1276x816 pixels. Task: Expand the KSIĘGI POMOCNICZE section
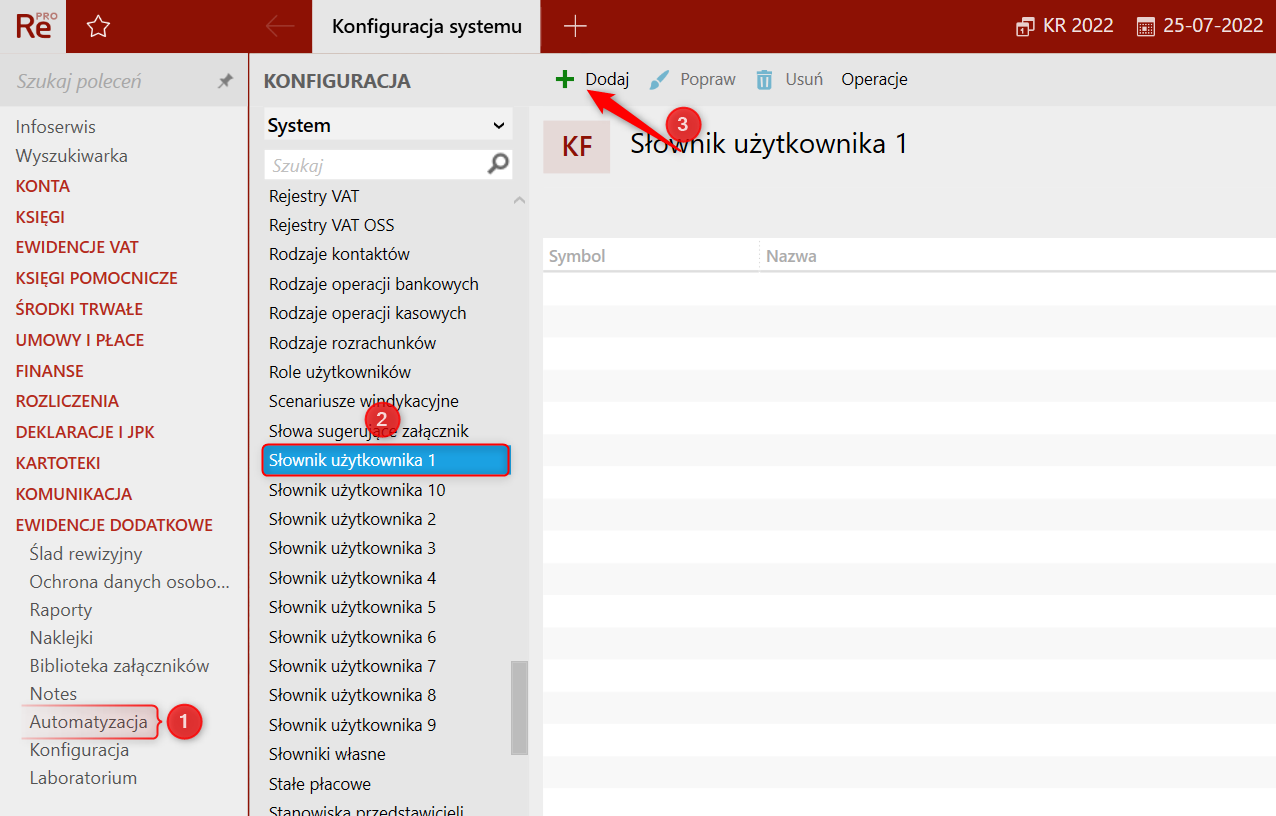click(97, 278)
